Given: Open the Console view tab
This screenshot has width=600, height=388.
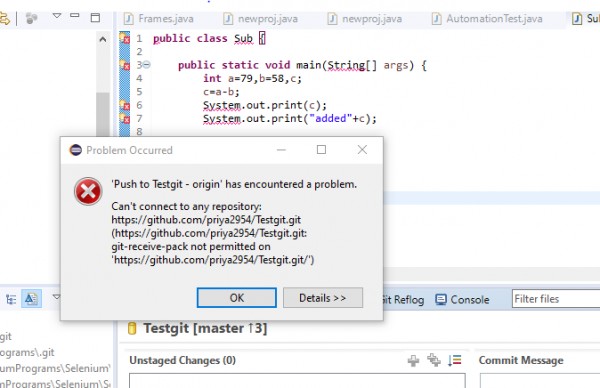Looking at the screenshot, I should point(462,300).
